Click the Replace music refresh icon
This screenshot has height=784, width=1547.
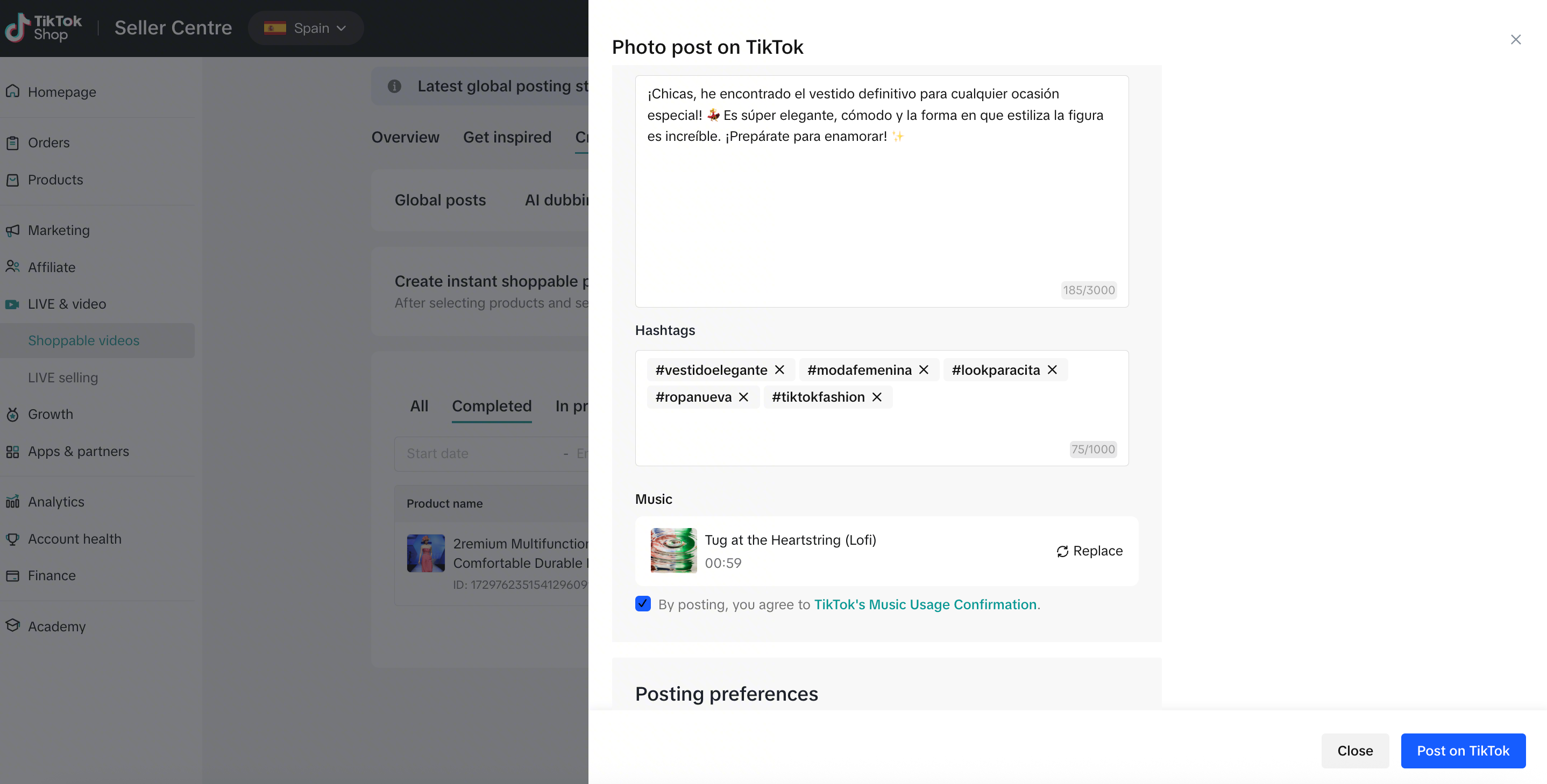point(1062,551)
